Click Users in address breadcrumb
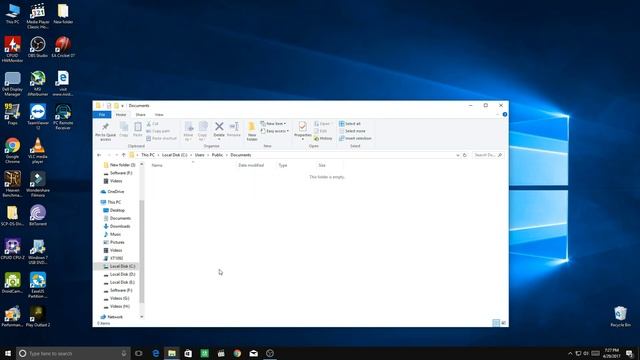Screen dimensions: 640x360 200,155
